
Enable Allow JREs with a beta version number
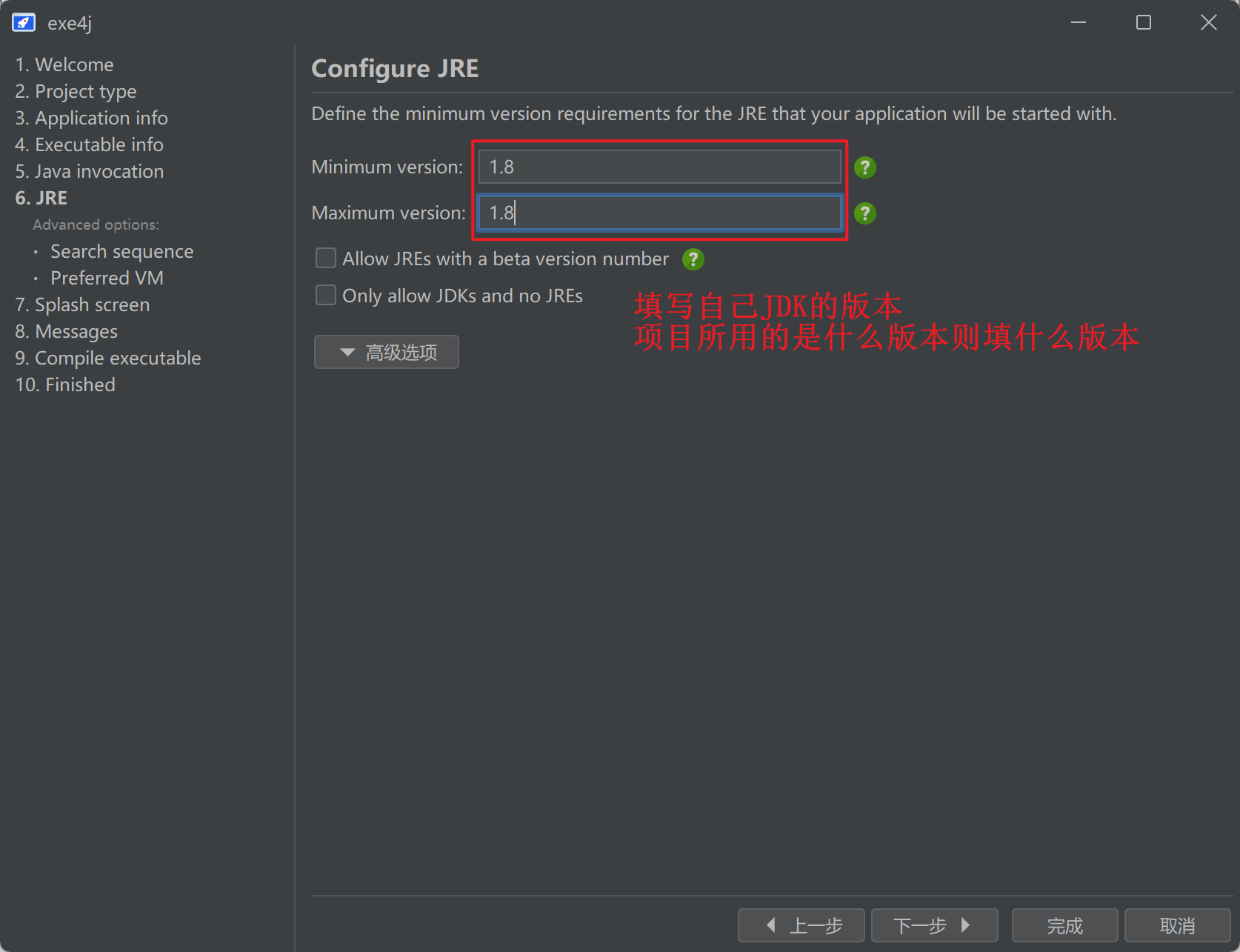326,259
